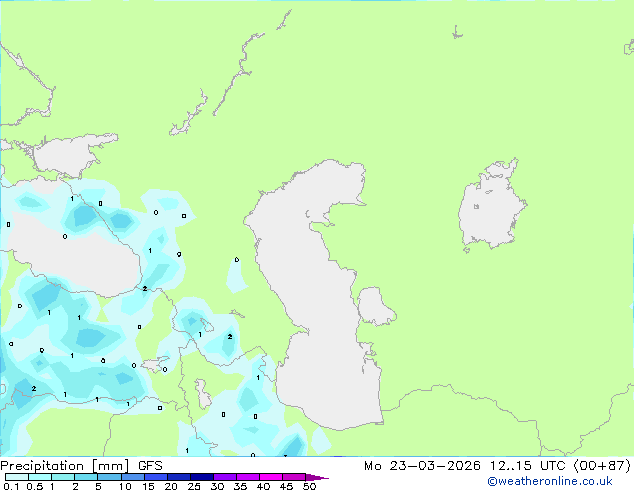Select the '12..15 UTC' time text
634x490 pixels.
527,466
